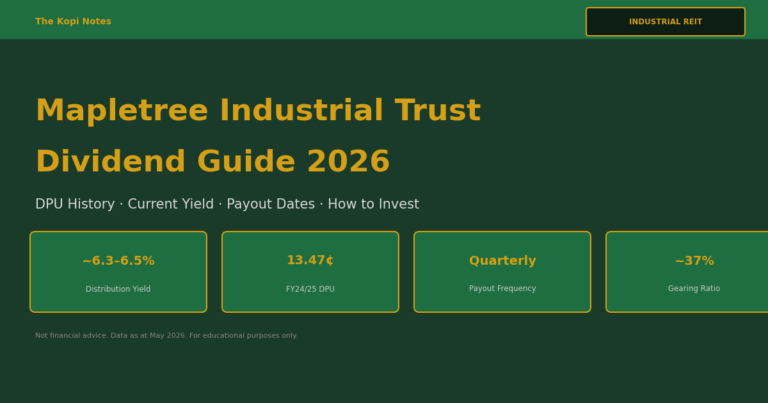Click the Quarterly payout value
The image size is (768, 403).
(502, 261)
